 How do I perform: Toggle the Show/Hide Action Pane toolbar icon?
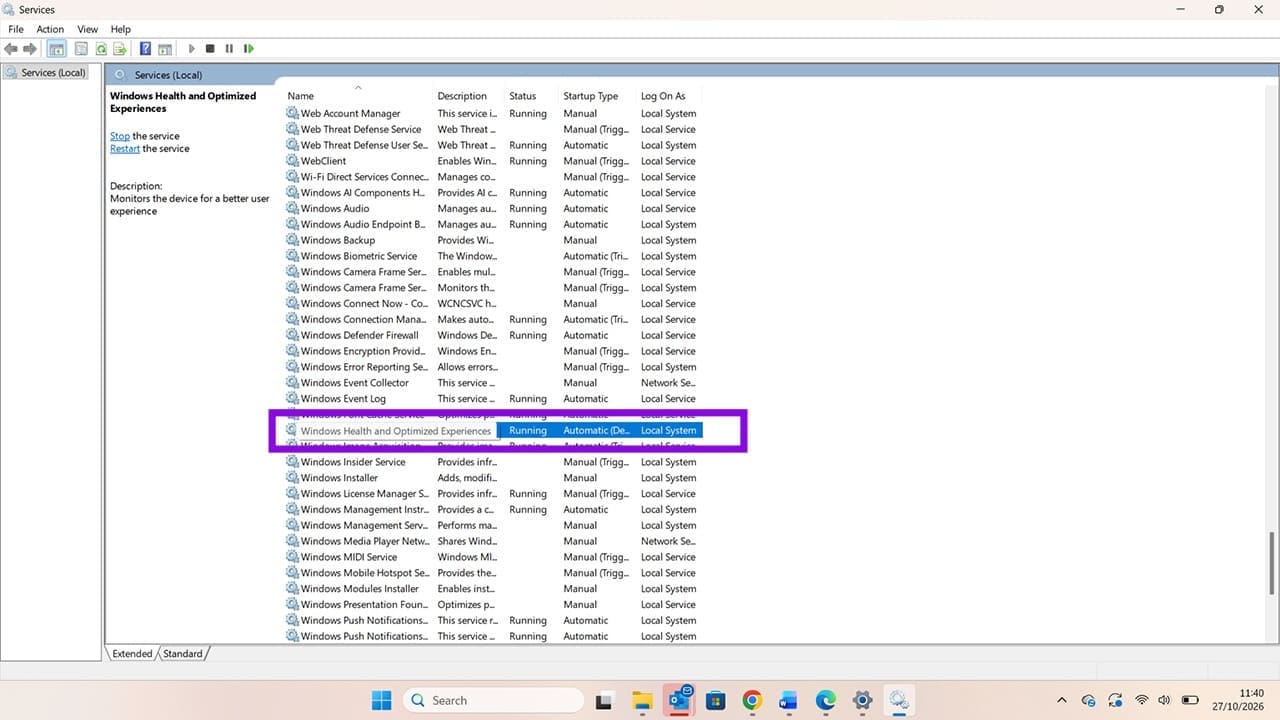(165, 48)
